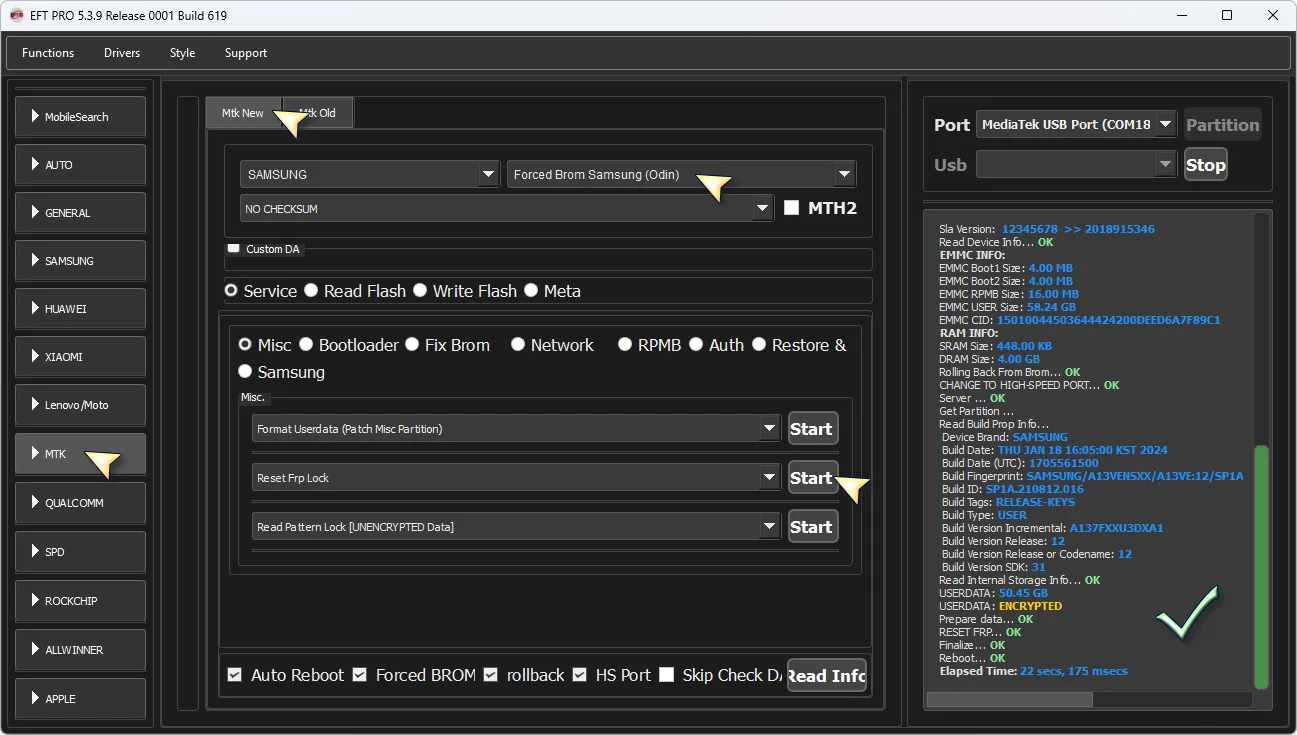The height and width of the screenshot is (735, 1297).
Task: Expand the APPLE sidebar section
Action: 80,698
